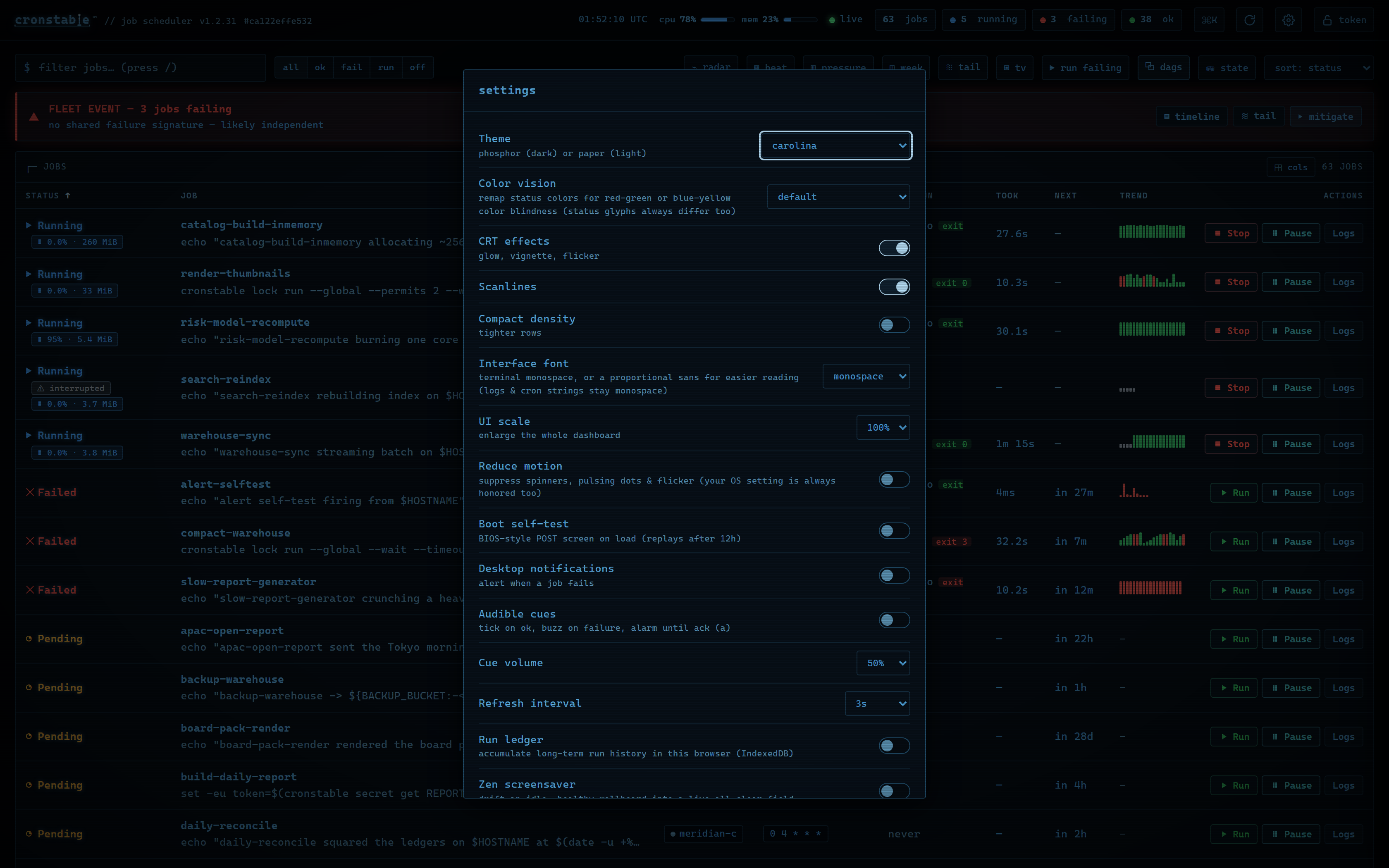Screen dimensions: 1389x868
Task: Open the tv wallboard view
Action: (x=1015, y=68)
